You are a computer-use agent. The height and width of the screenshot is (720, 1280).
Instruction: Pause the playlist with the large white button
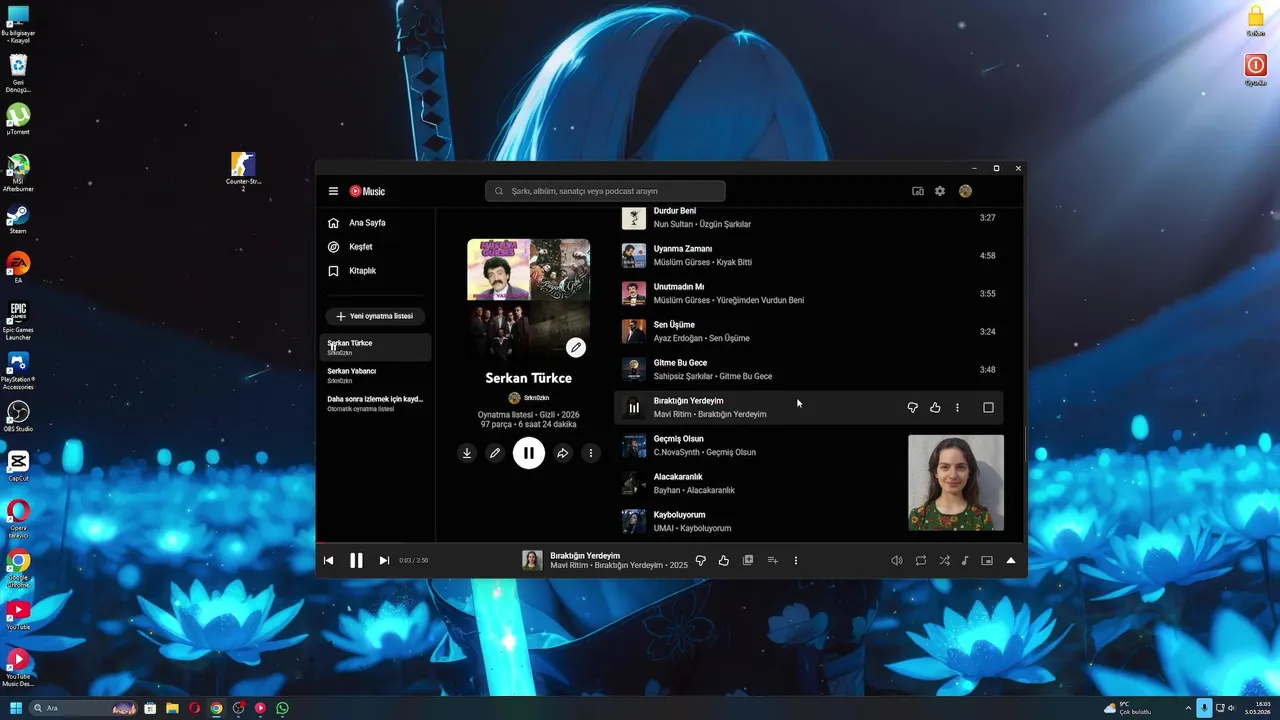click(x=529, y=453)
